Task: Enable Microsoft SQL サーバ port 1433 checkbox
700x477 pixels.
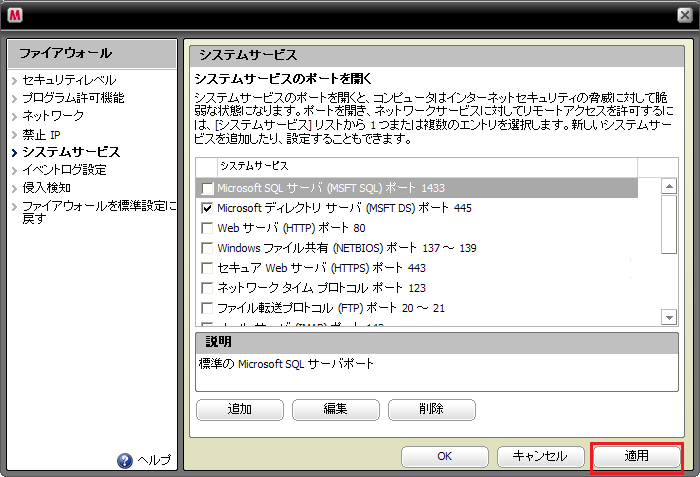Action: coord(208,188)
